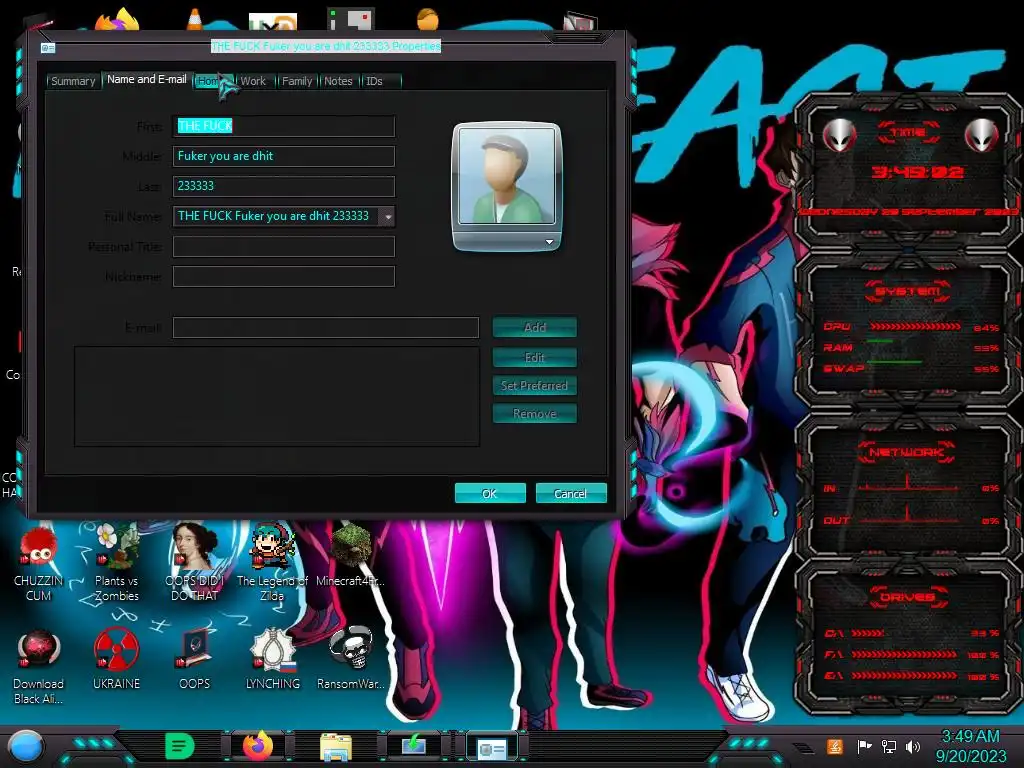This screenshot has height=768, width=1024.
Task: Switch to the Family tab
Action: coord(297,81)
